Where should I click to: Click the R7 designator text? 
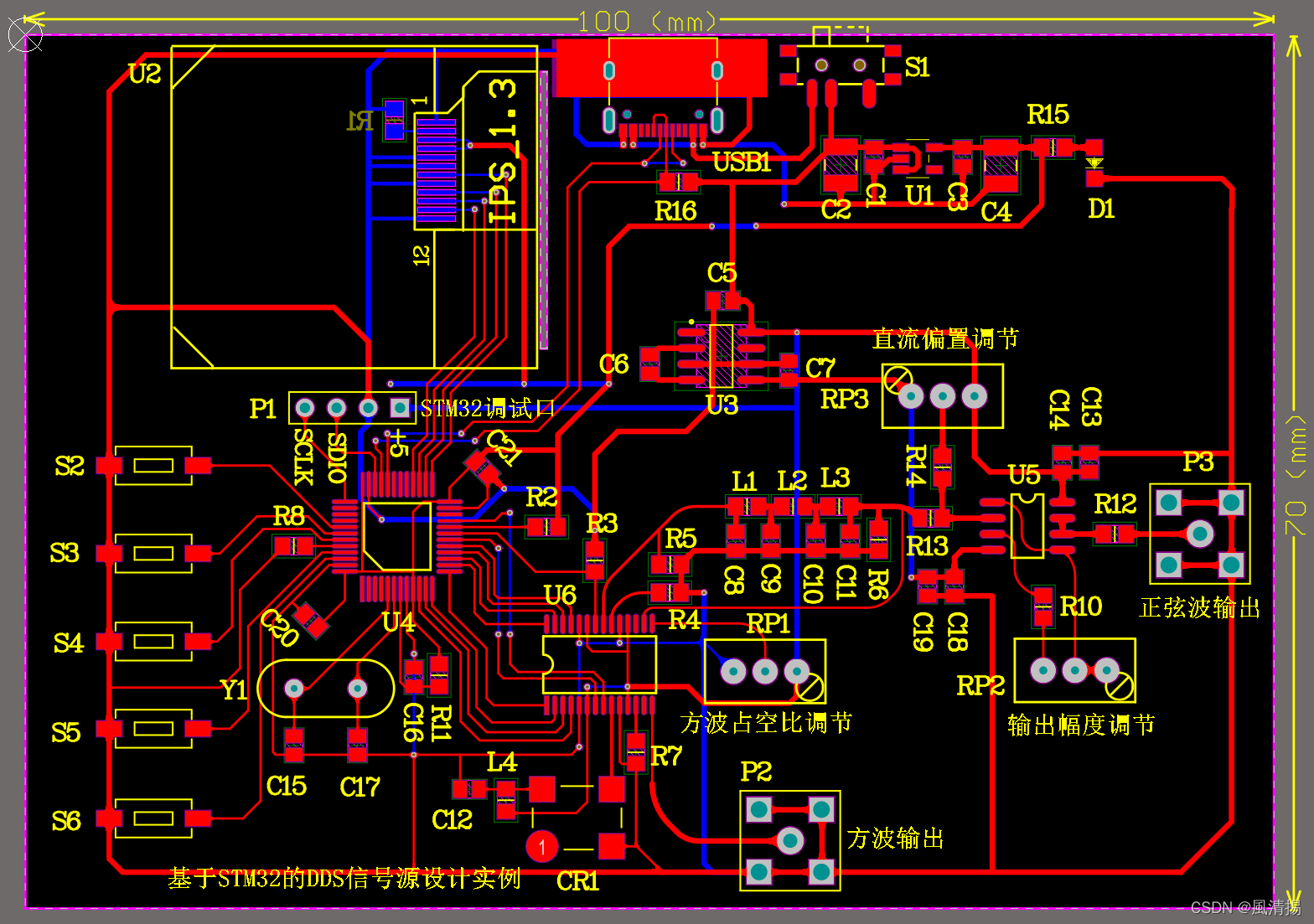(x=666, y=756)
